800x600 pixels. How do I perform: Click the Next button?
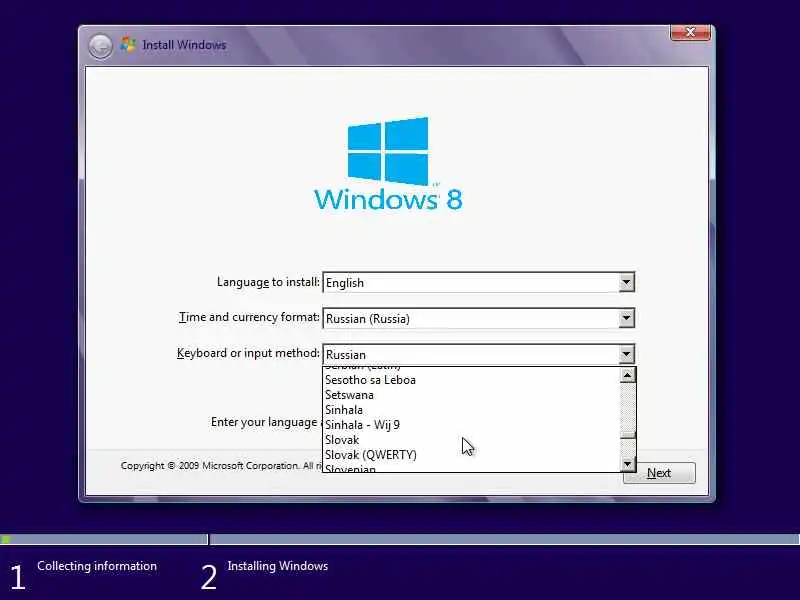(659, 473)
